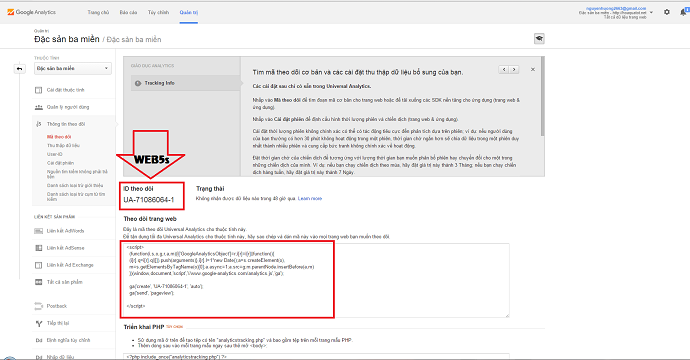The width and height of the screenshot is (690, 360).
Task: Click the account email at top right
Action: 616,8
